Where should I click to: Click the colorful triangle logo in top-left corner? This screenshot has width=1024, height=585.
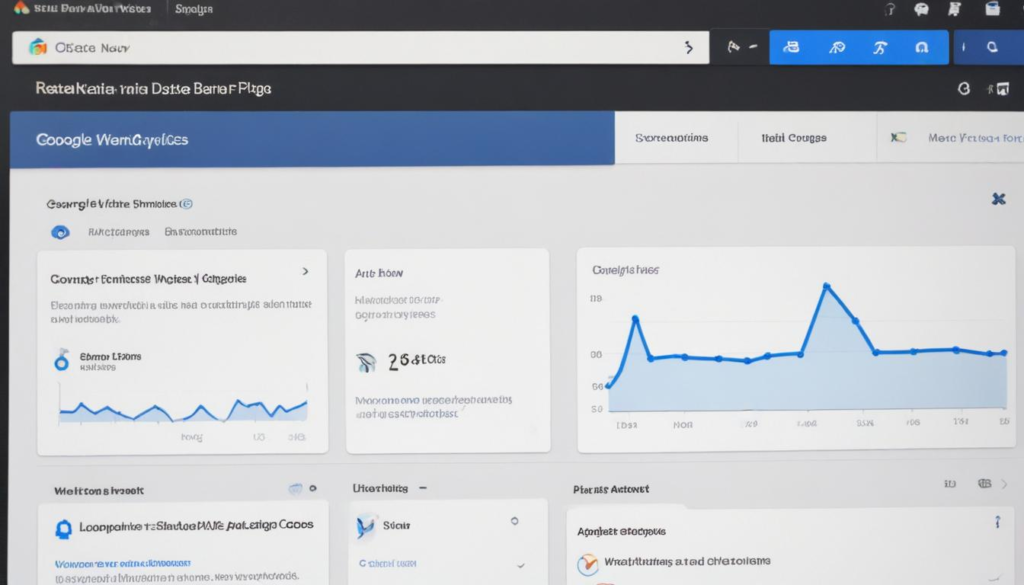(22, 7)
